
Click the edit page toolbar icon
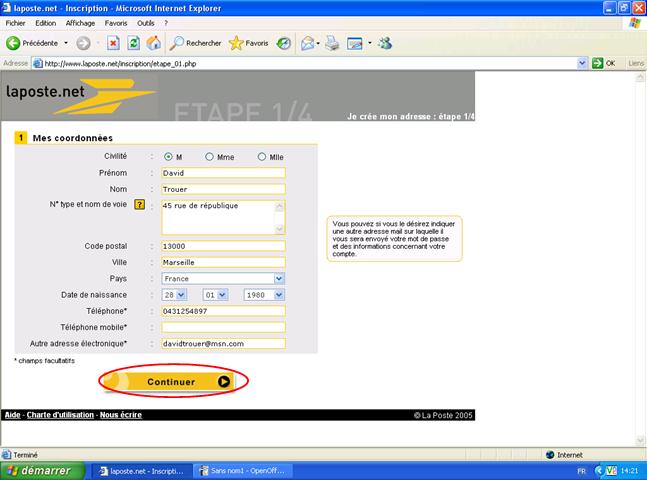click(354, 43)
